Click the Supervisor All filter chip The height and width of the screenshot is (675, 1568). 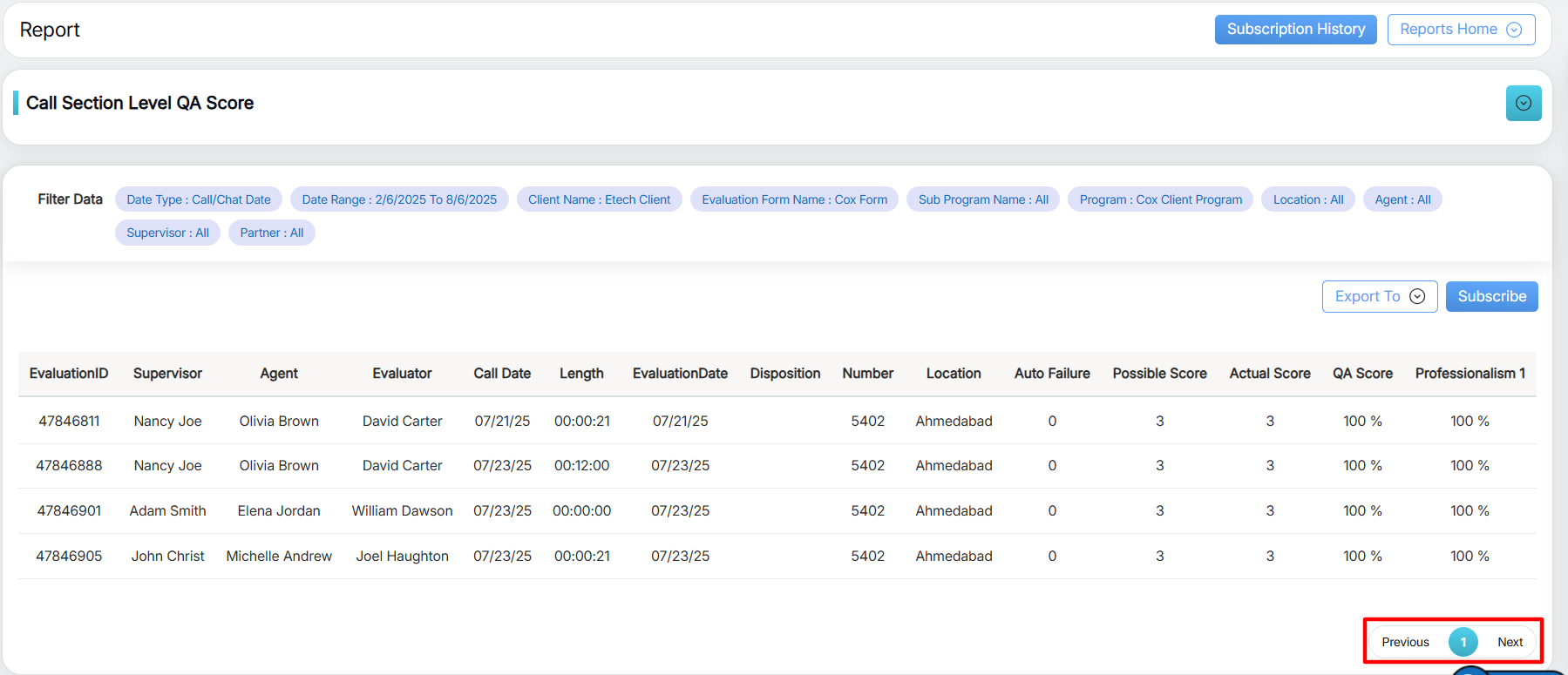coord(167,233)
